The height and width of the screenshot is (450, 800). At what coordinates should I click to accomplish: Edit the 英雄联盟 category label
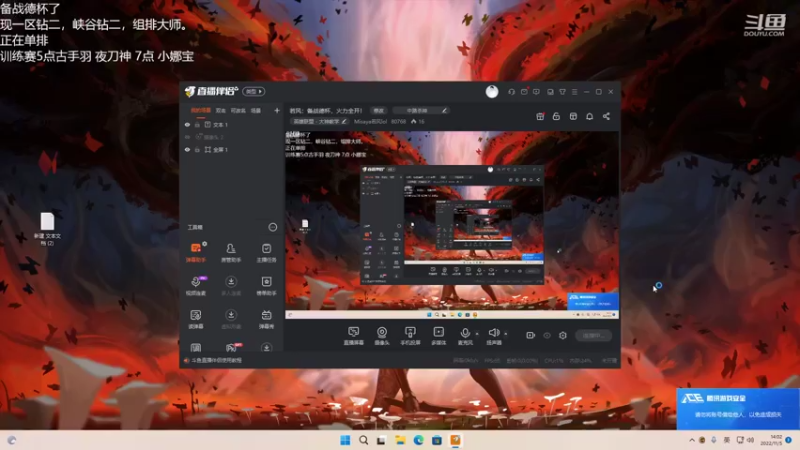click(x=320, y=121)
